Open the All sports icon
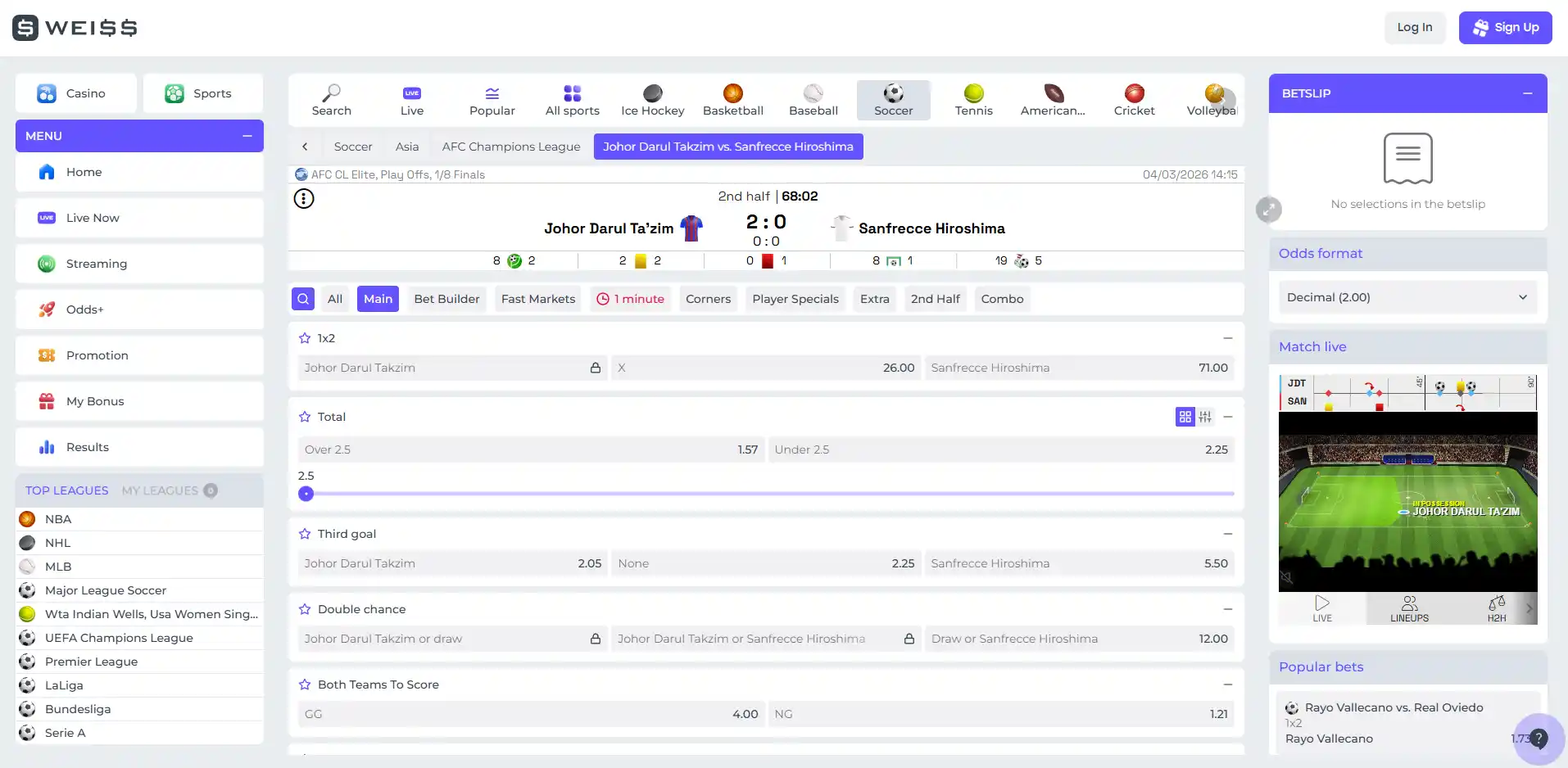This screenshot has width=1568, height=768. click(572, 100)
